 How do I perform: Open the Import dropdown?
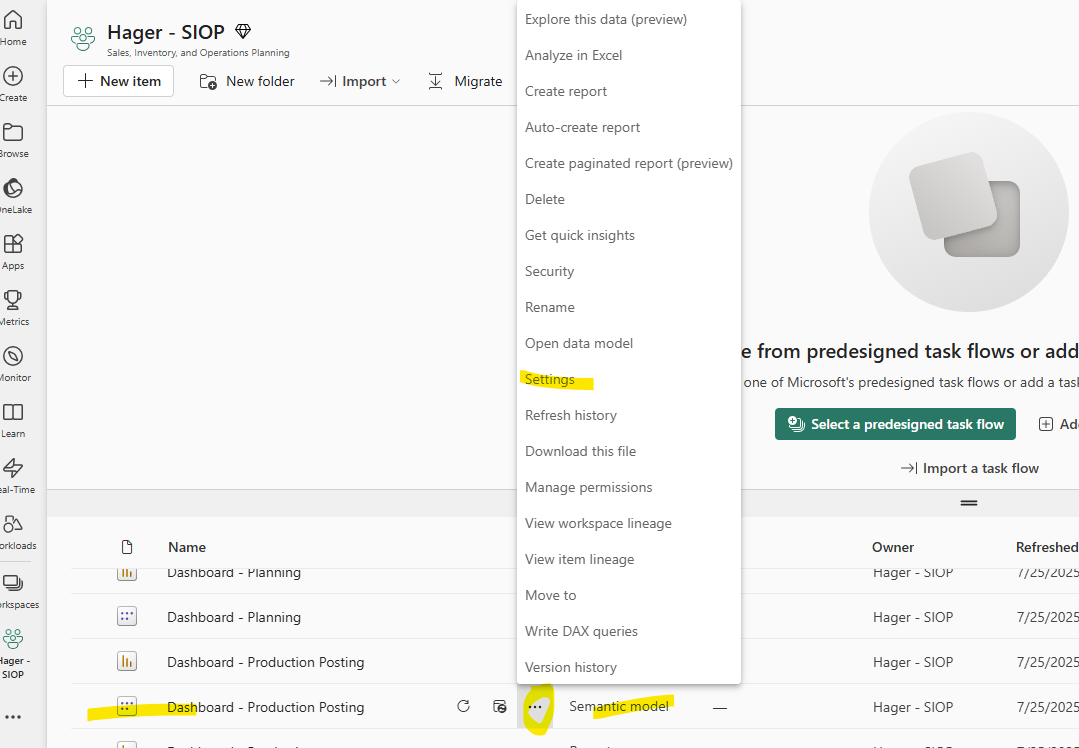pos(360,81)
